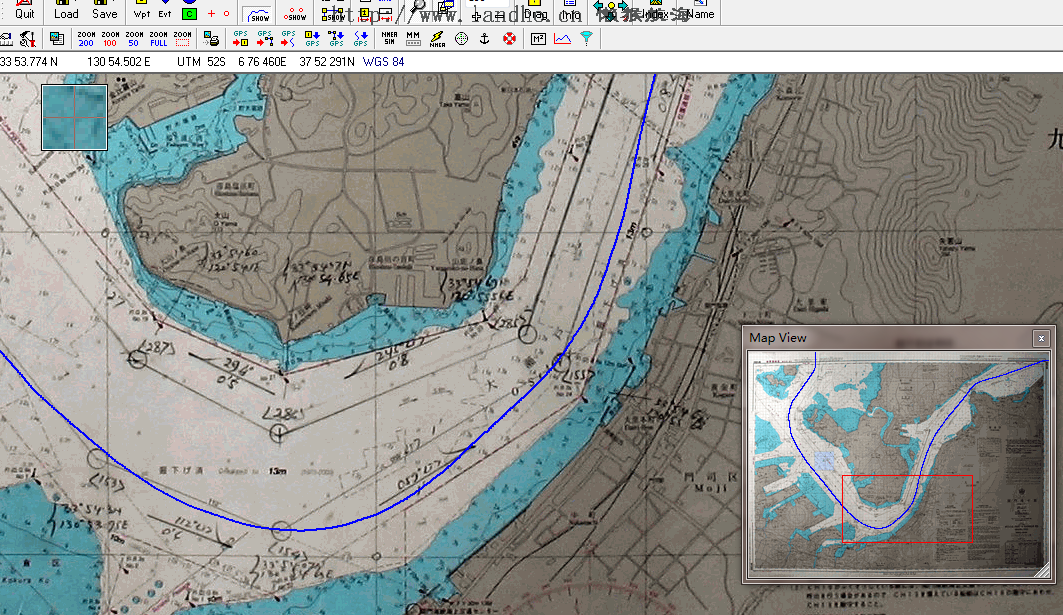This screenshot has width=1063, height=615.
Task: Toggle the route SHOW button
Action: click(x=333, y=13)
